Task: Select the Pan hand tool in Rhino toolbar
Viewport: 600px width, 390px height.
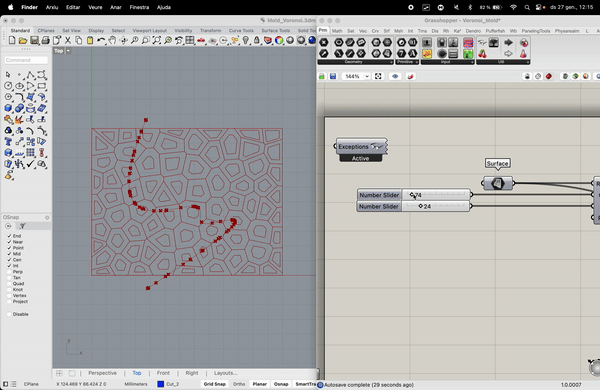Action: 112,40
